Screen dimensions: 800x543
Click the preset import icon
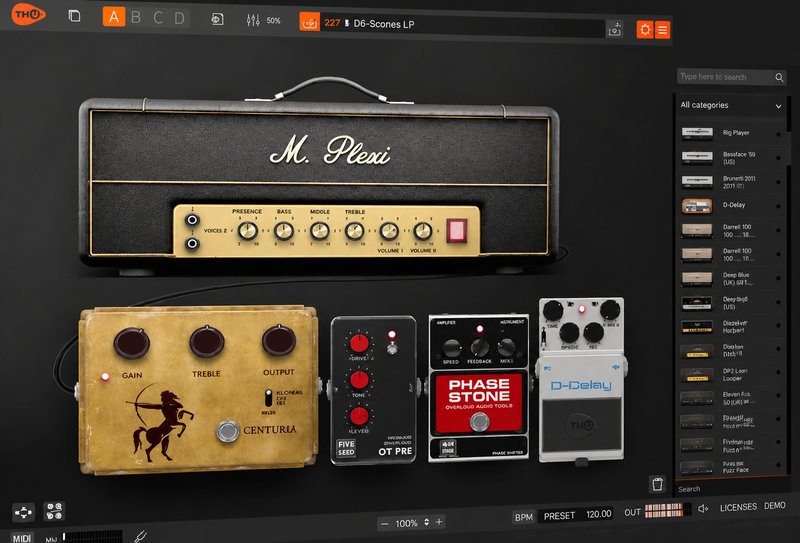(x=217, y=19)
